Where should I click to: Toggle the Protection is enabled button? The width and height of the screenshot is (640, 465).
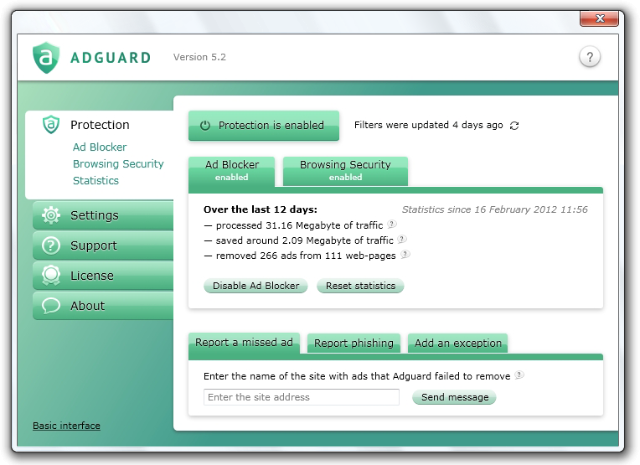(264, 125)
